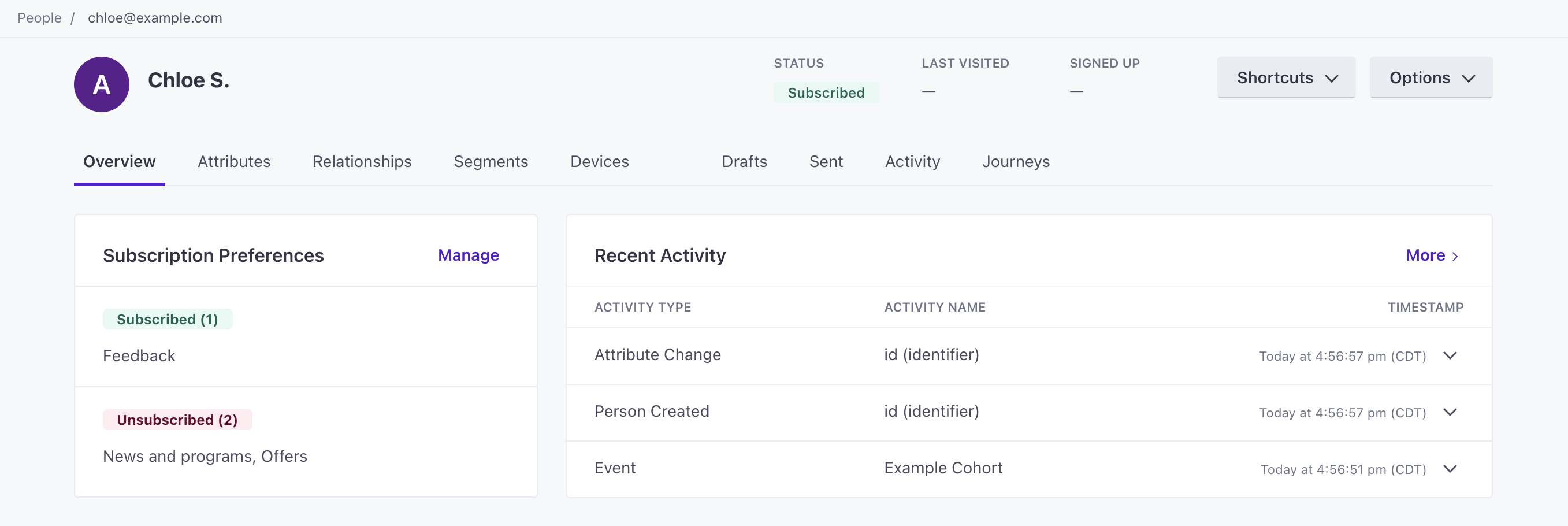Expand the Attribute Change activity row chevron
The width and height of the screenshot is (1568, 526).
(1451, 355)
